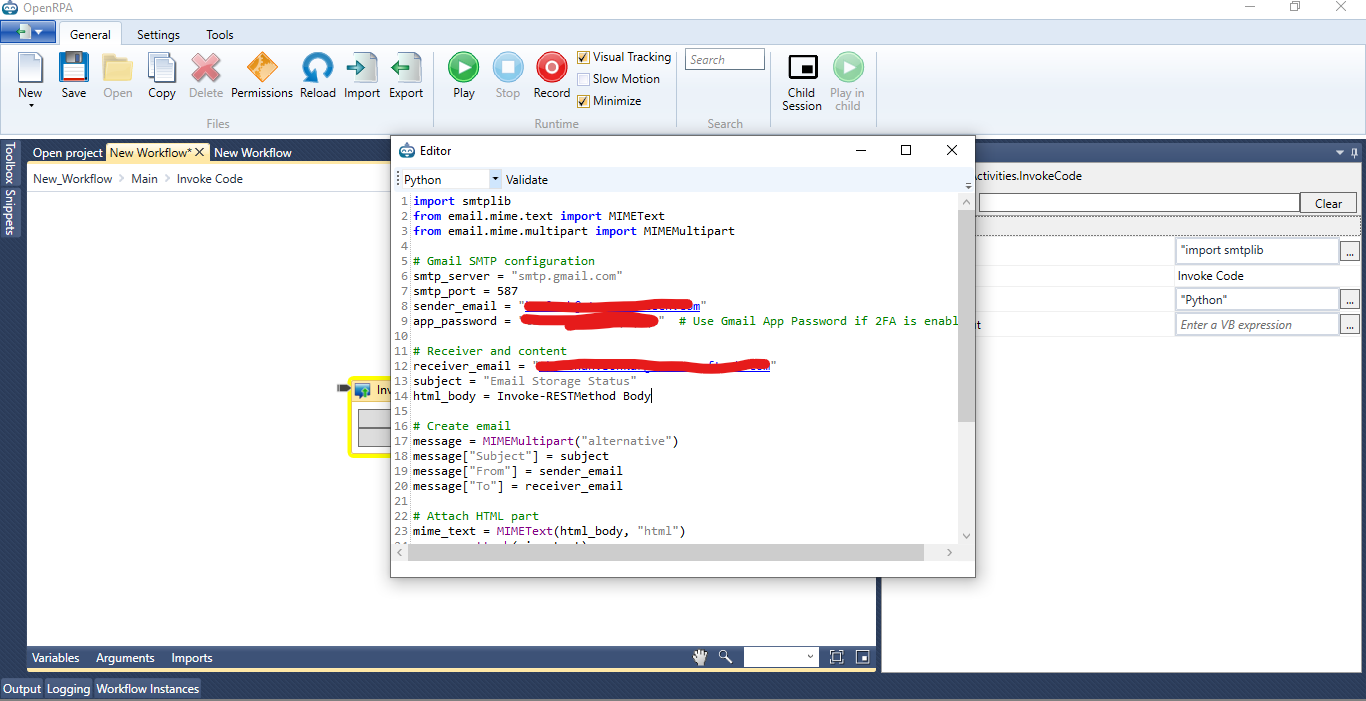The image size is (1366, 701).
Task: Click the Editor vertical scrollbar thumb
Action: pyautogui.click(x=965, y=315)
